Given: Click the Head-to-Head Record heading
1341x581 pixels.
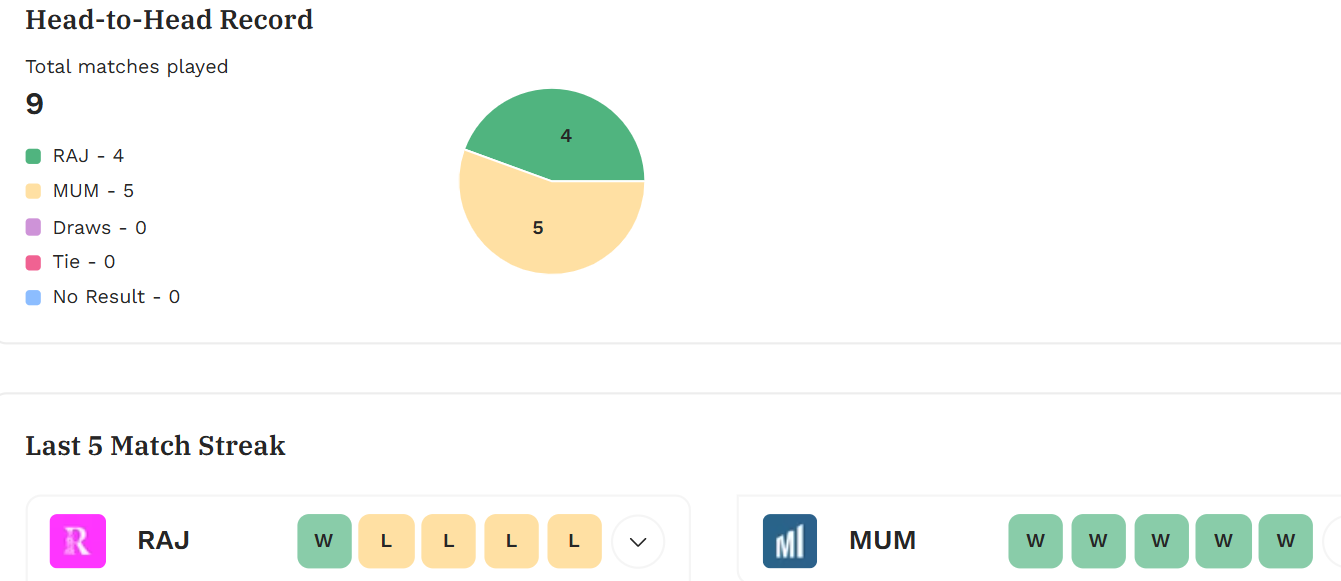Looking at the screenshot, I should (169, 19).
